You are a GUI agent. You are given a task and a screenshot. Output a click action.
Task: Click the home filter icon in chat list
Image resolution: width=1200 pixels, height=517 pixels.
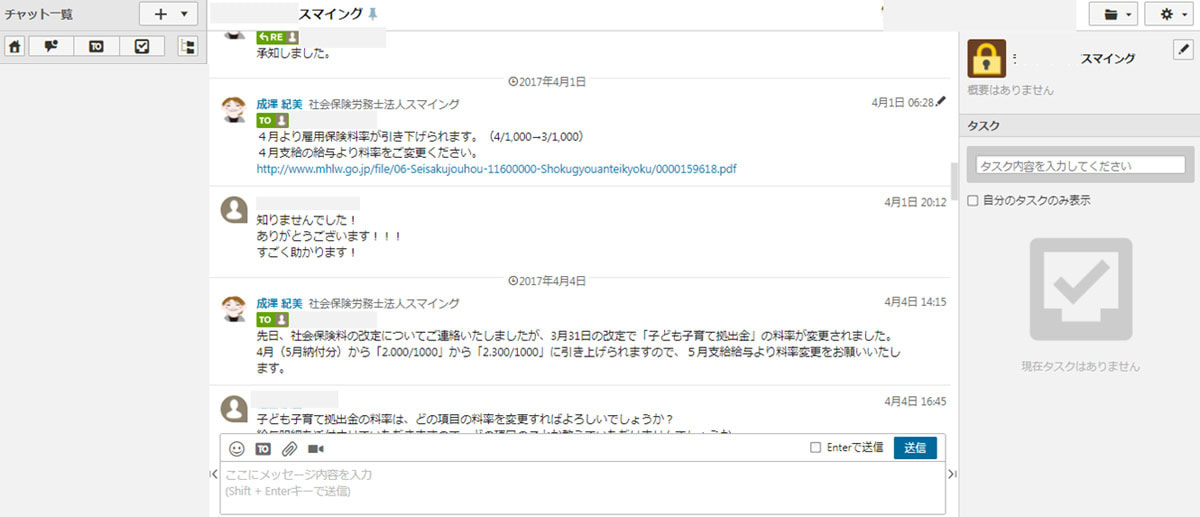click(15, 46)
